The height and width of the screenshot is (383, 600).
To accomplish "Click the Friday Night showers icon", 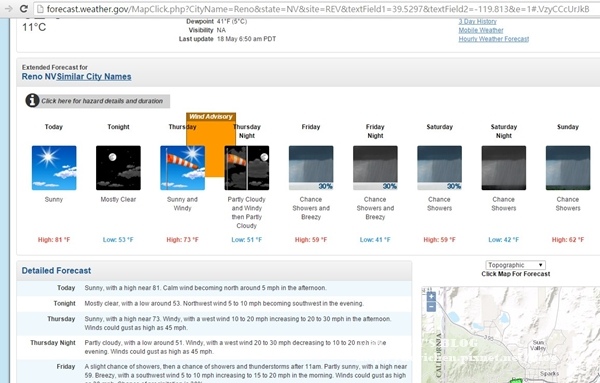I will click(375, 168).
